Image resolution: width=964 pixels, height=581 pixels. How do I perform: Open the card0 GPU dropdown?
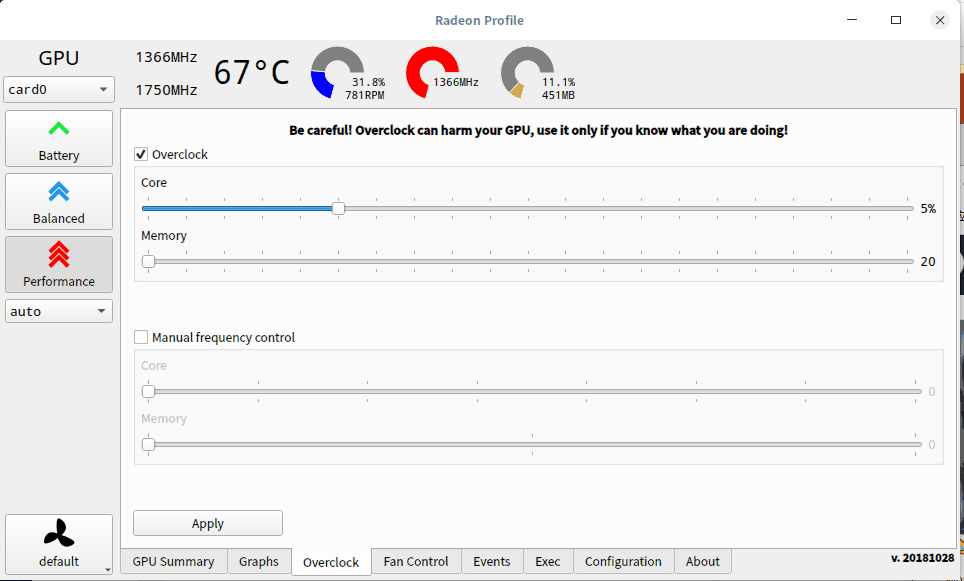pyautogui.click(x=59, y=90)
